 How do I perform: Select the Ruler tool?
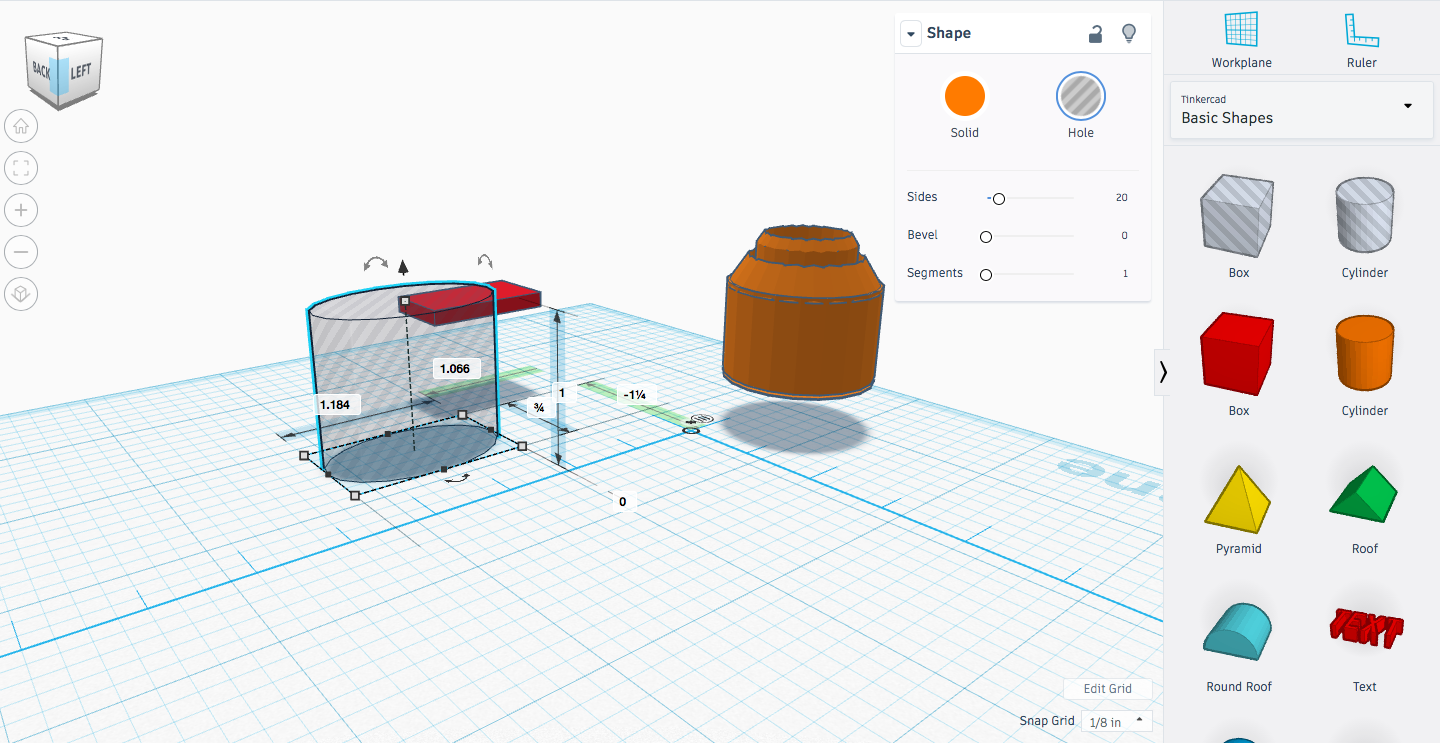(1361, 40)
